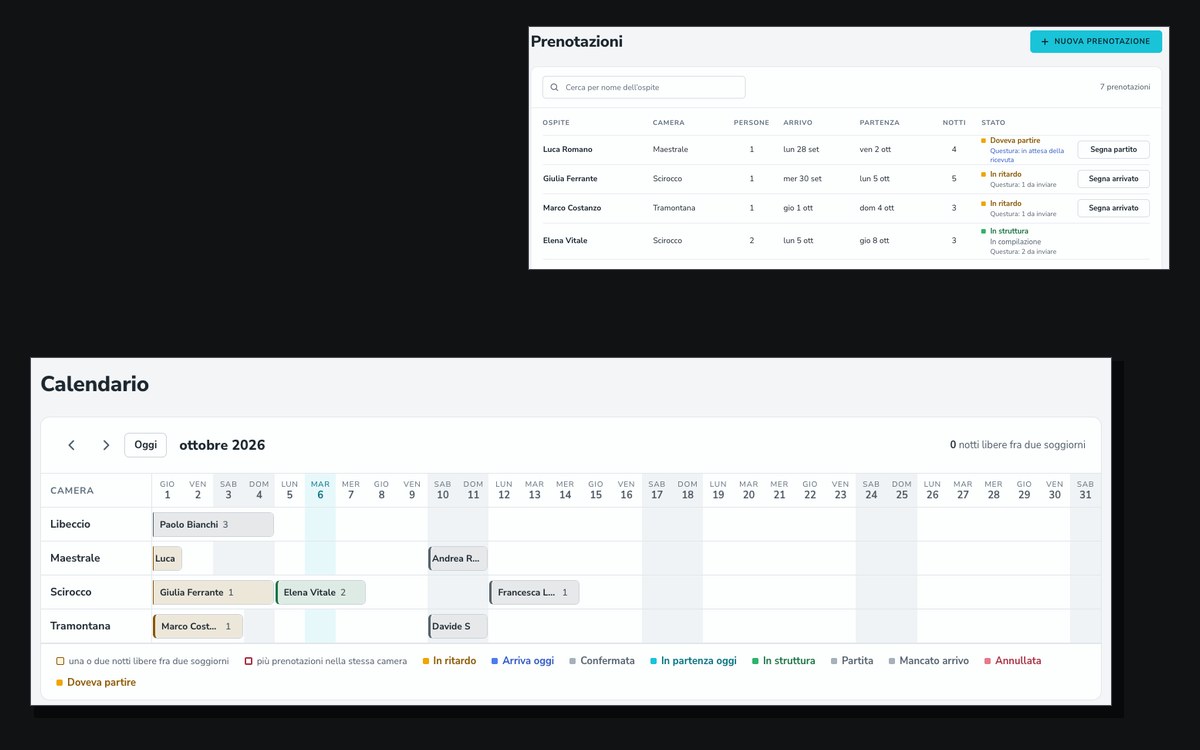The height and width of the screenshot is (750, 1200).
Task: Open Giulia Ferrante booking block in calendar
Action: click(x=213, y=592)
